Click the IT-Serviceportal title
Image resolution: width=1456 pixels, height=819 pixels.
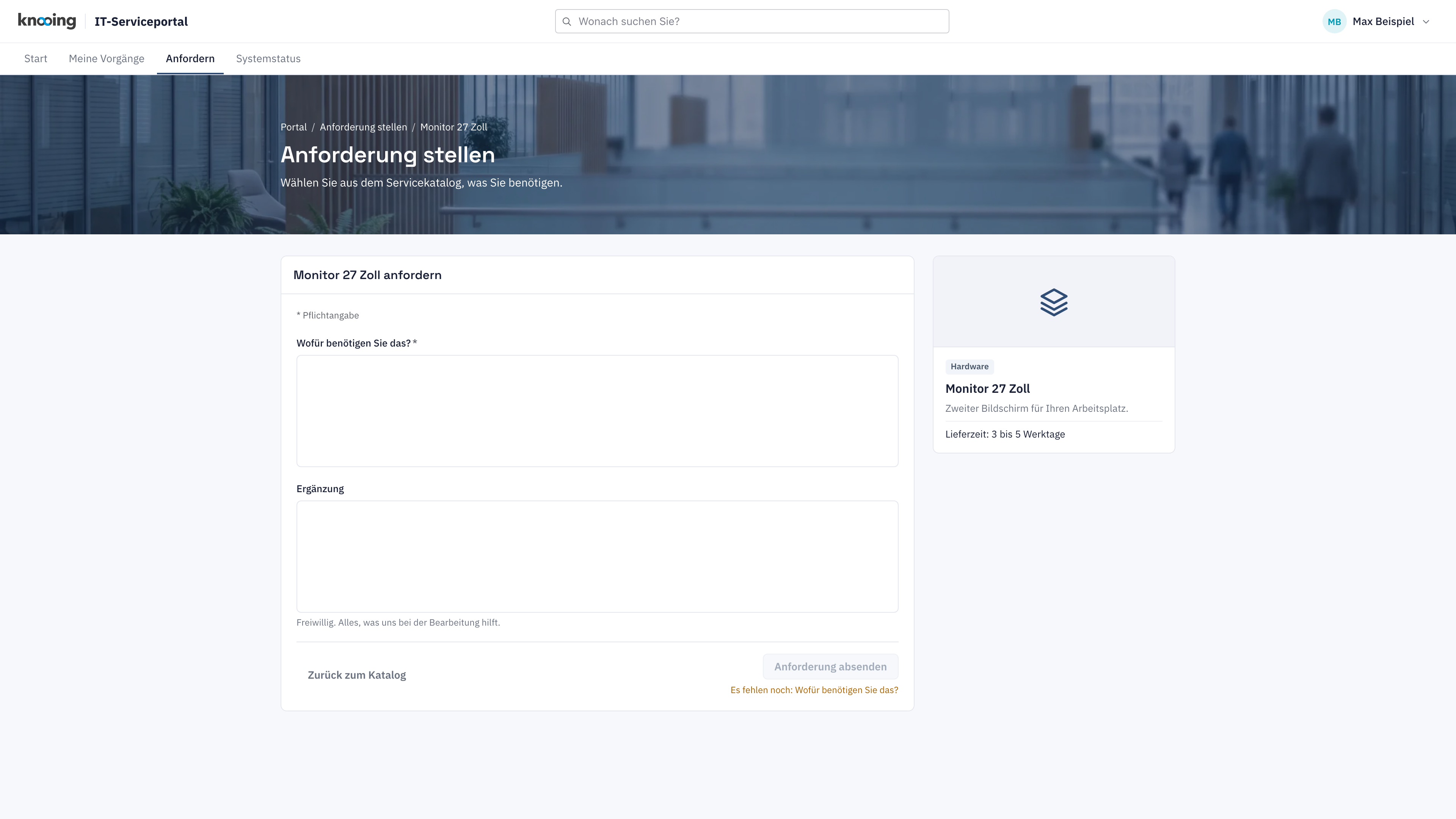(x=141, y=22)
